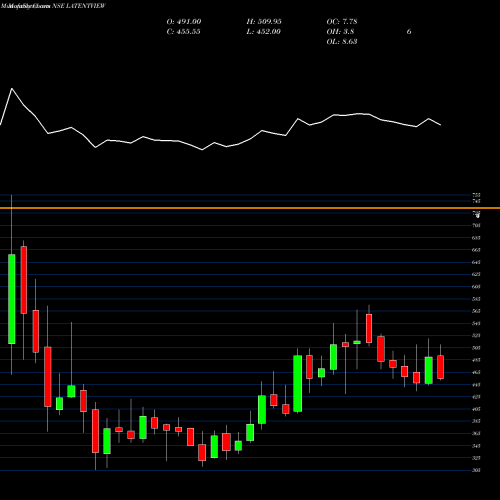Click the OC: 7.78 reading
This screenshot has height=500, width=500.
[x=342, y=22]
